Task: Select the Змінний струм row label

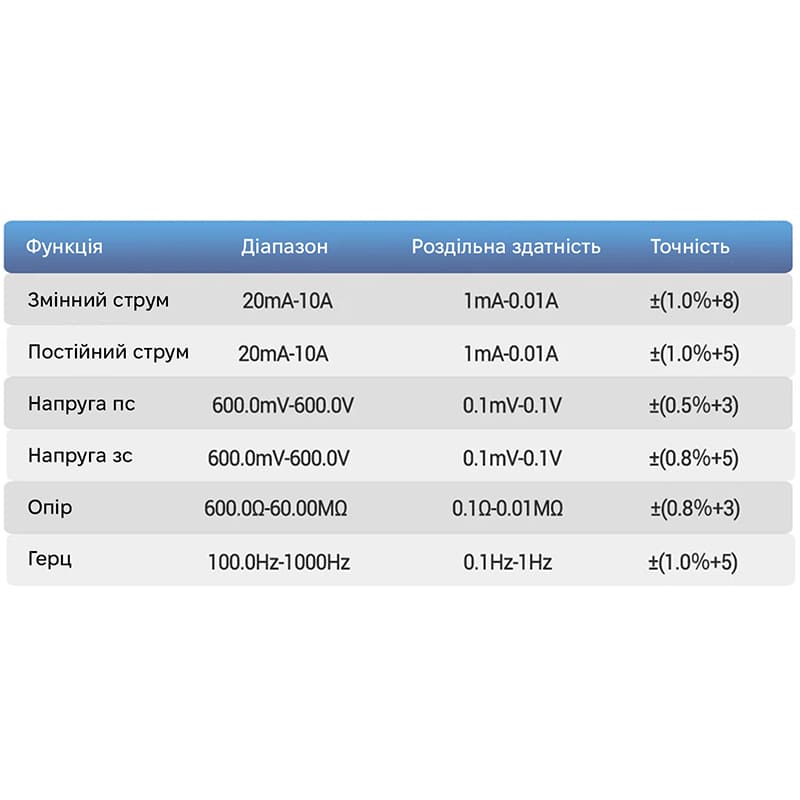Action: click(x=98, y=301)
